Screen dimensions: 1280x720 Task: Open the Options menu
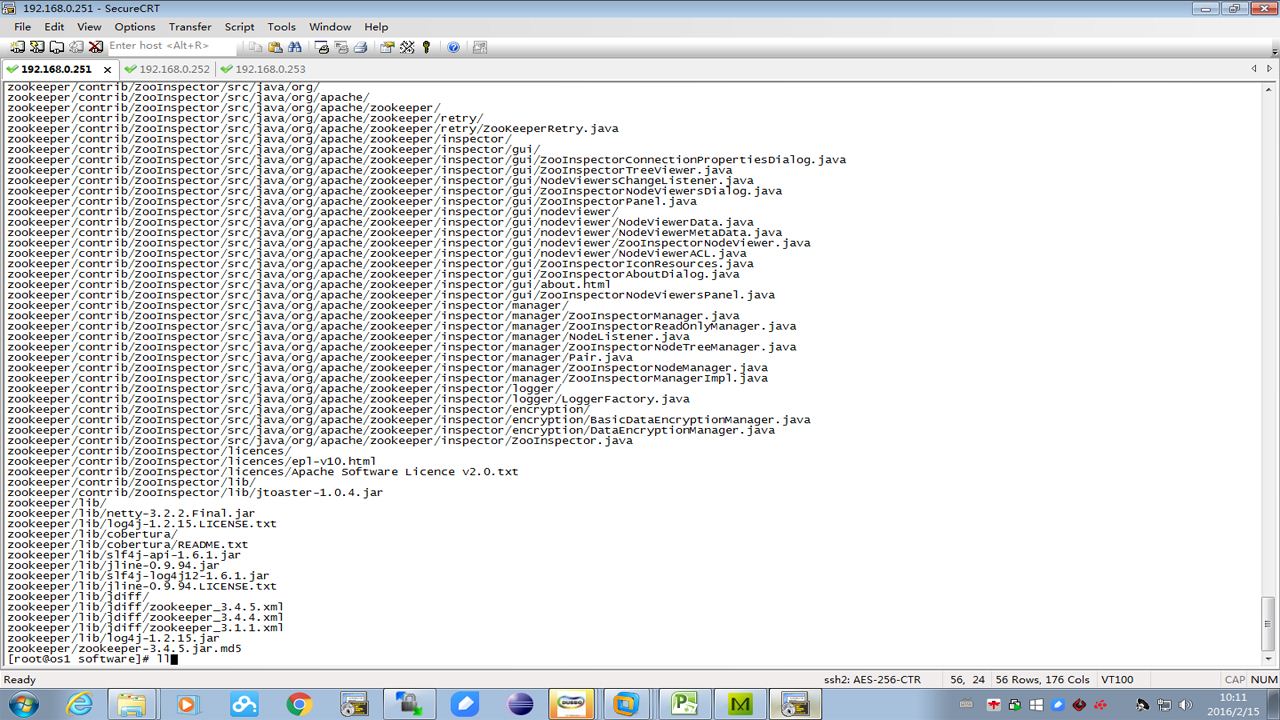tap(135, 27)
